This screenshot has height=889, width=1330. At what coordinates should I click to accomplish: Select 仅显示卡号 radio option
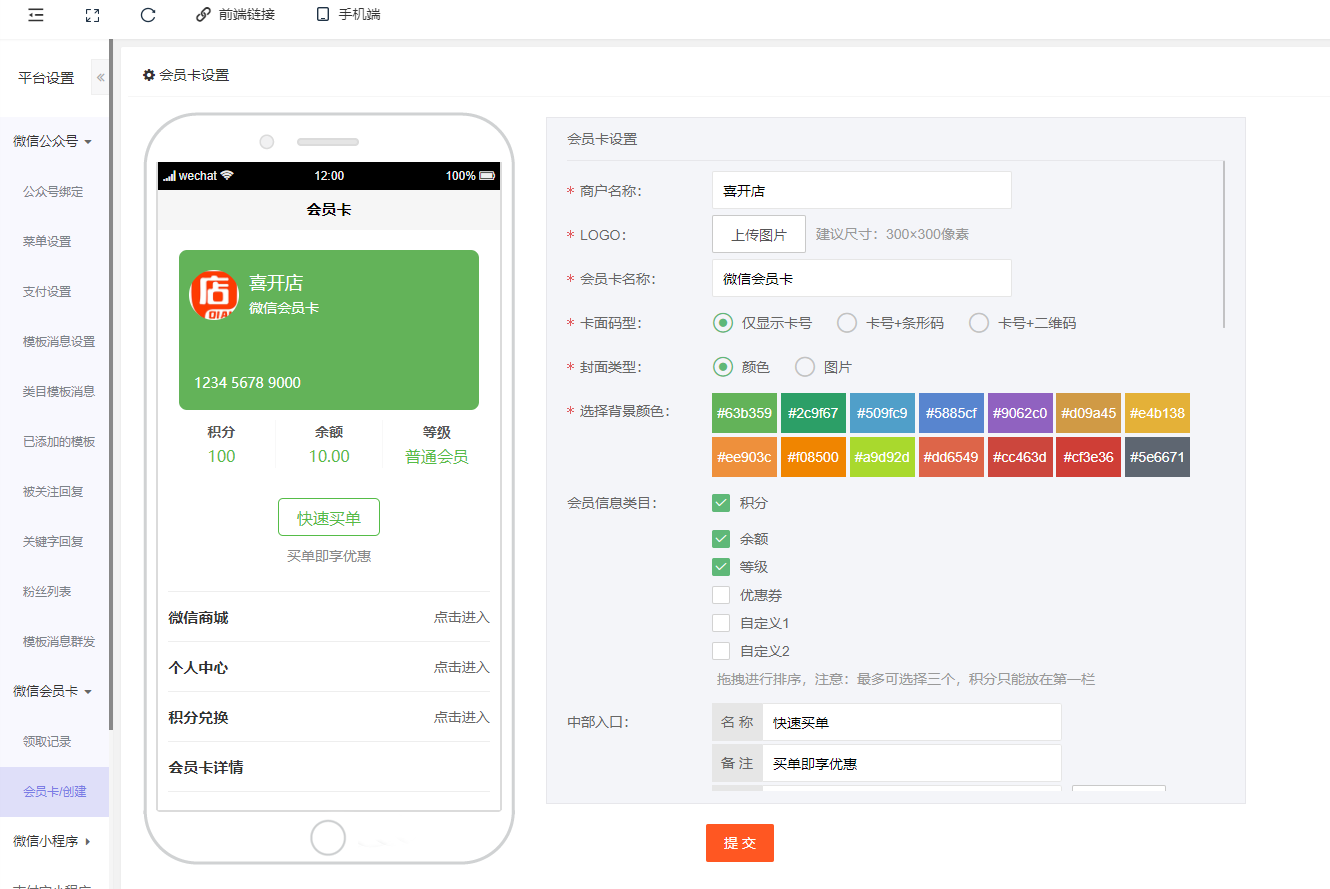click(x=723, y=323)
